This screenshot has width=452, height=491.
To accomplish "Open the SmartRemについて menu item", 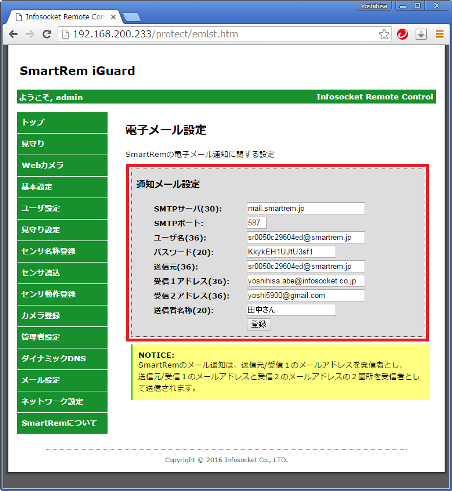I will (62, 423).
